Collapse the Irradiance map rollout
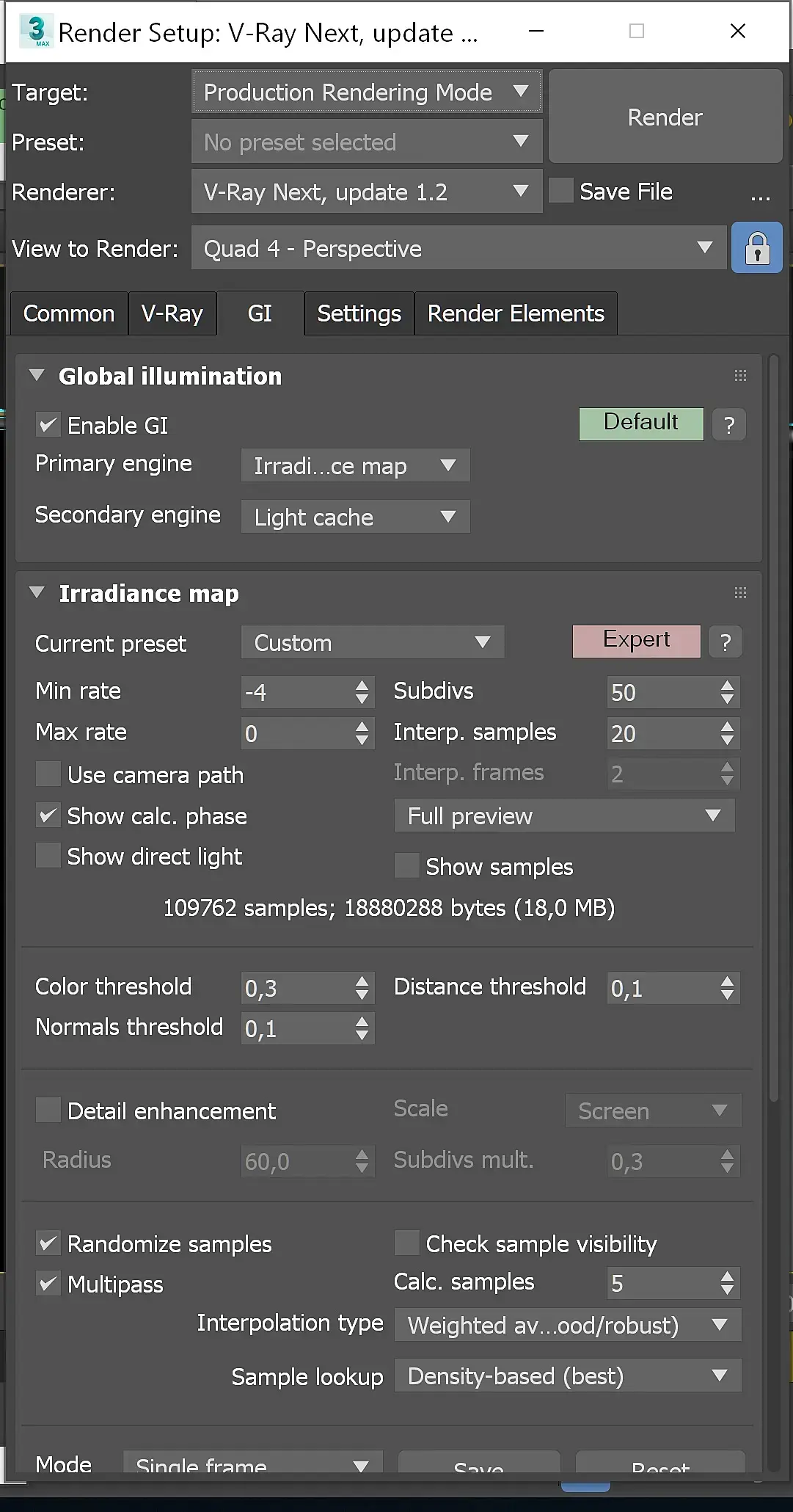This screenshot has height=1512, width=793. tap(37, 592)
